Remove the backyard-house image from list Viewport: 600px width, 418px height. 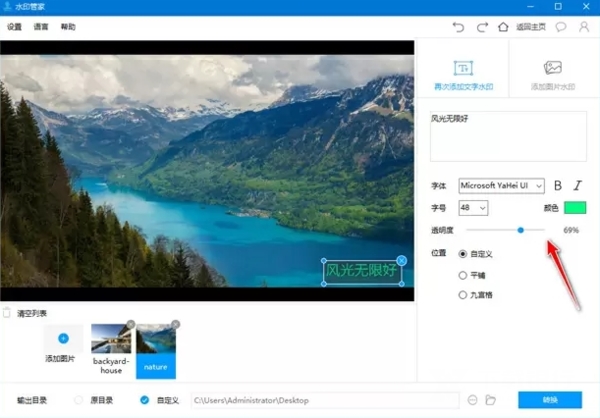click(x=130, y=324)
